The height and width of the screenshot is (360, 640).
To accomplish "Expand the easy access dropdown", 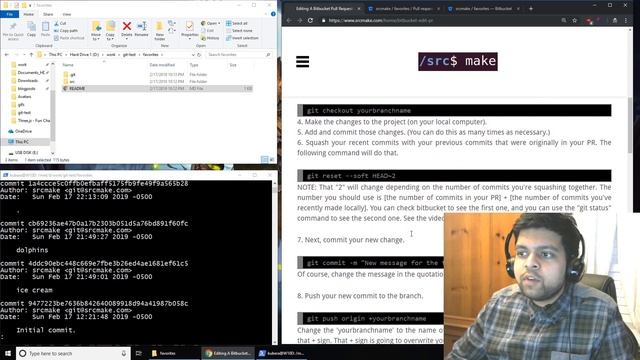I will pos(172,31).
